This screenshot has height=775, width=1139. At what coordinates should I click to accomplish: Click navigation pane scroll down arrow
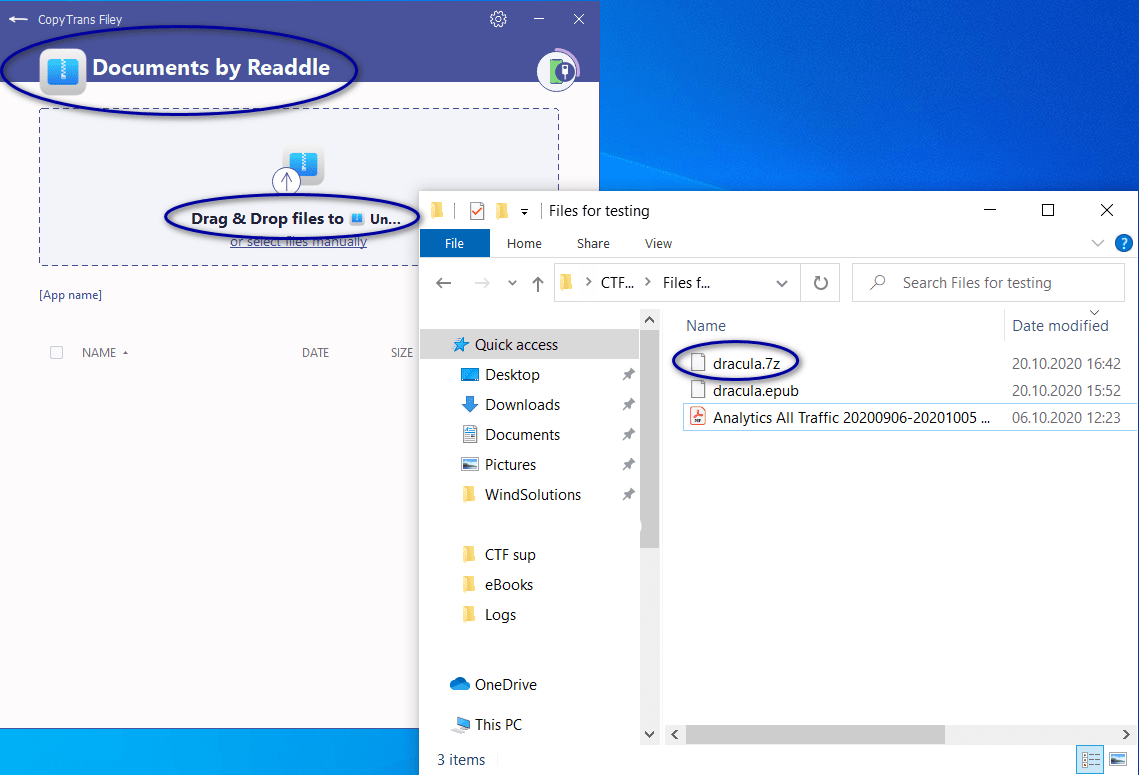click(x=649, y=734)
